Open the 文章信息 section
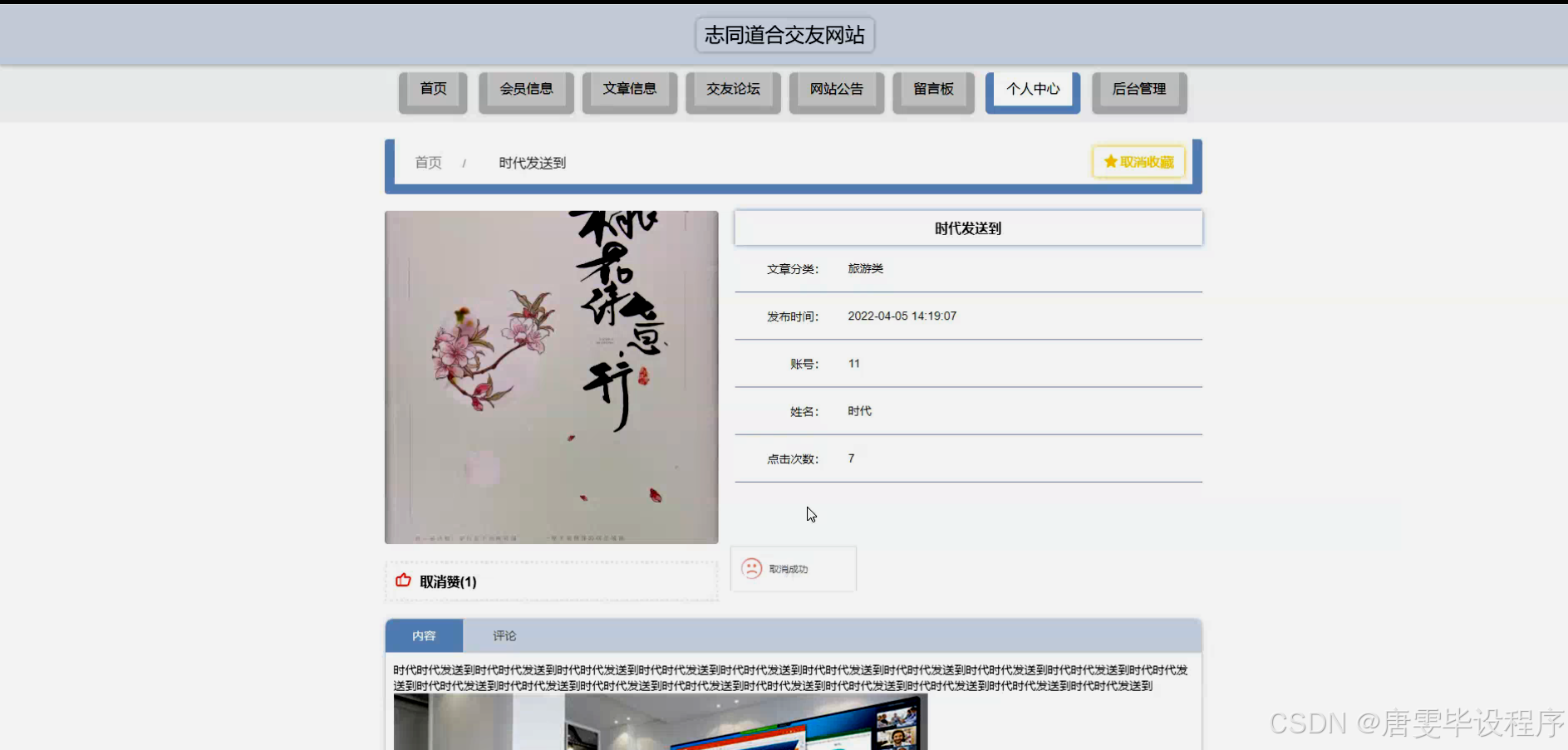The image size is (1568, 750). (630, 91)
